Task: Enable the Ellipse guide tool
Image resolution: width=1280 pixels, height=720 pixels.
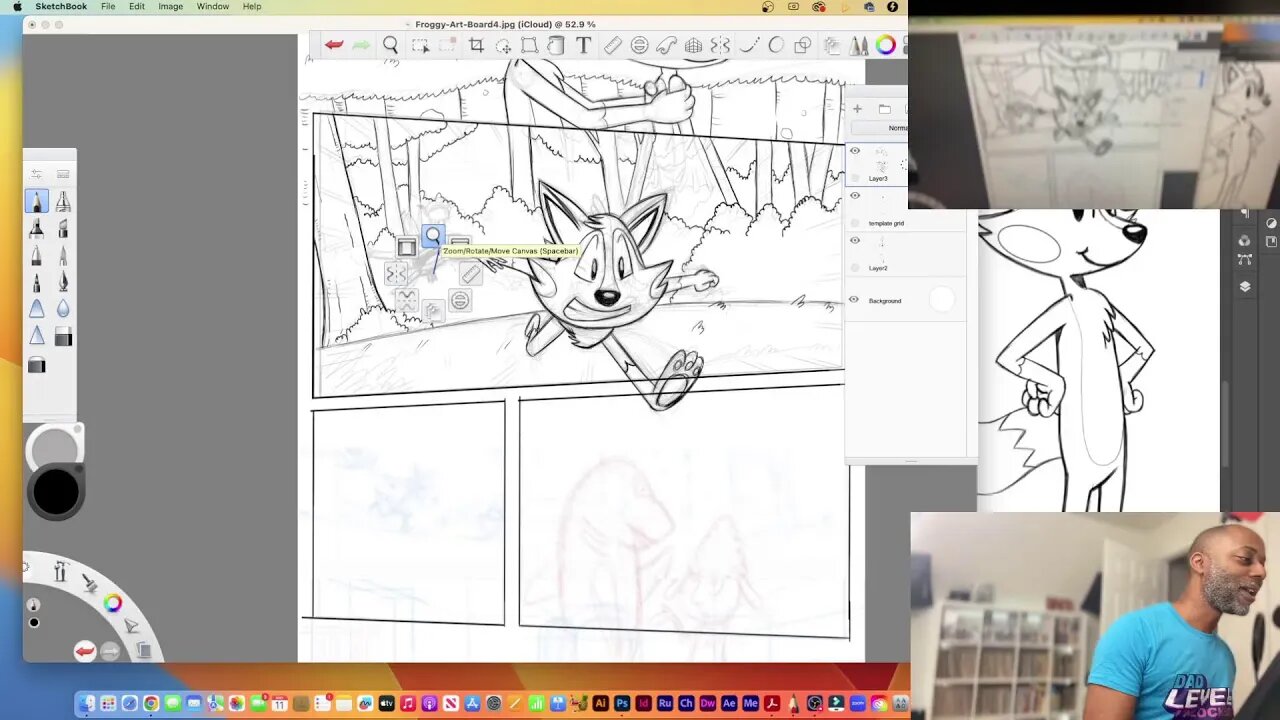Action: (x=640, y=45)
